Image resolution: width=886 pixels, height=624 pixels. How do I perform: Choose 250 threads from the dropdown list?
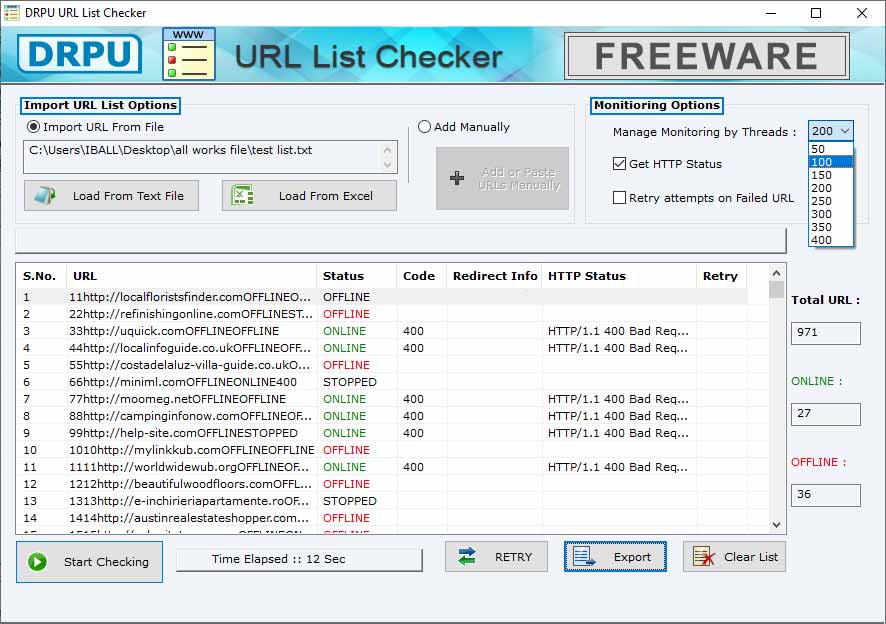pos(830,201)
